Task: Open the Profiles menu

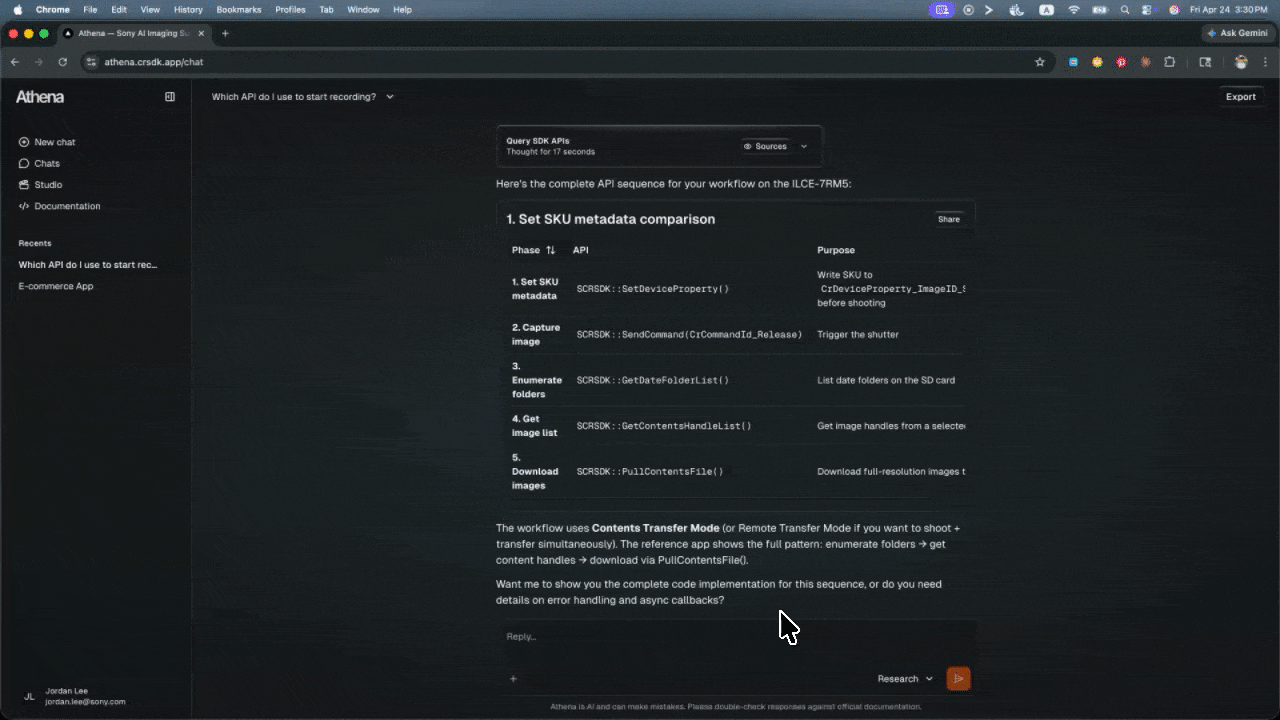Action: click(x=290, y=9)
